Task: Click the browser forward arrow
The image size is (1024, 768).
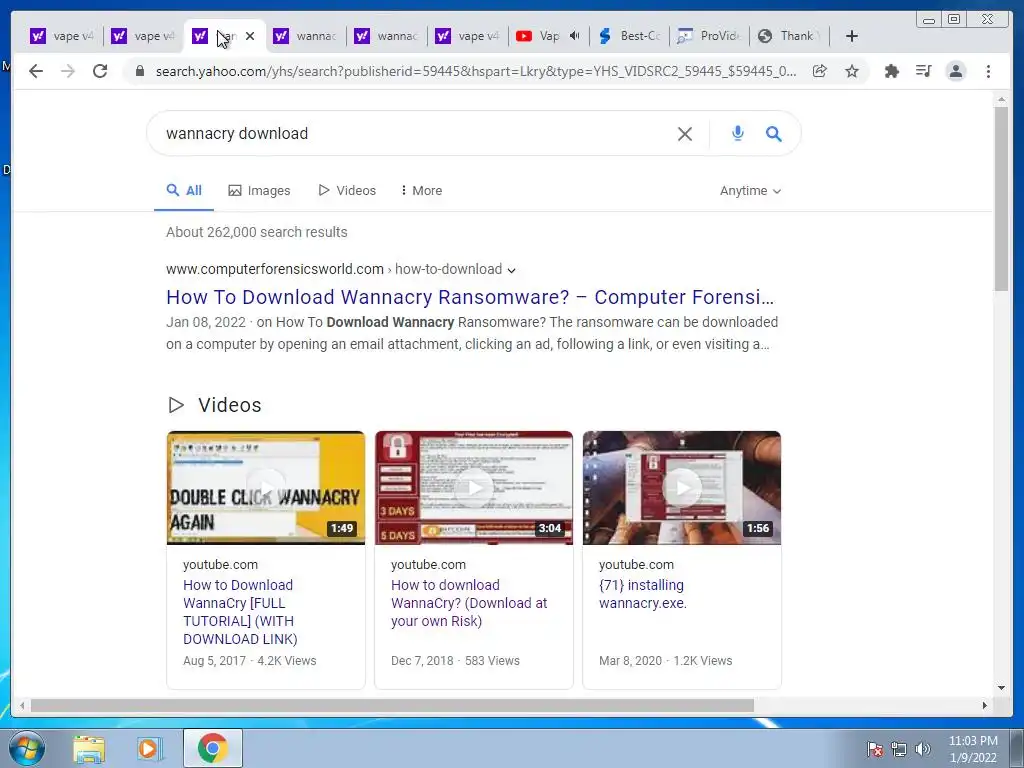Action: tap(68, 71)
